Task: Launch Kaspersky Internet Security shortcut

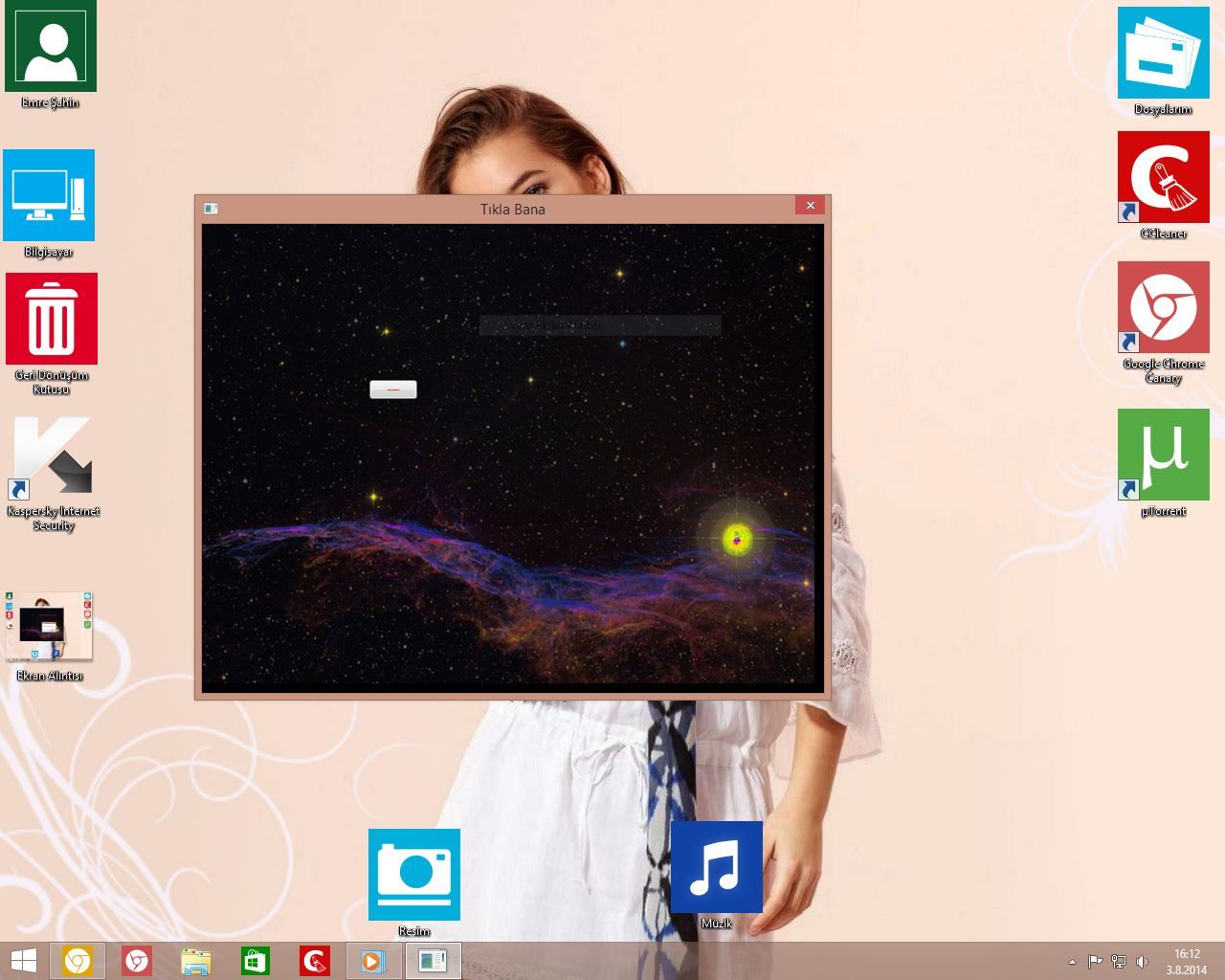Action: 53,459
